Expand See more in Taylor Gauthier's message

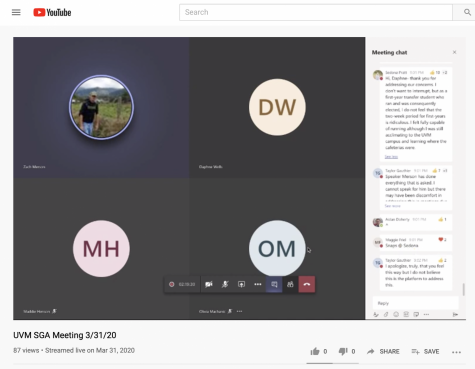coord(393,206)
